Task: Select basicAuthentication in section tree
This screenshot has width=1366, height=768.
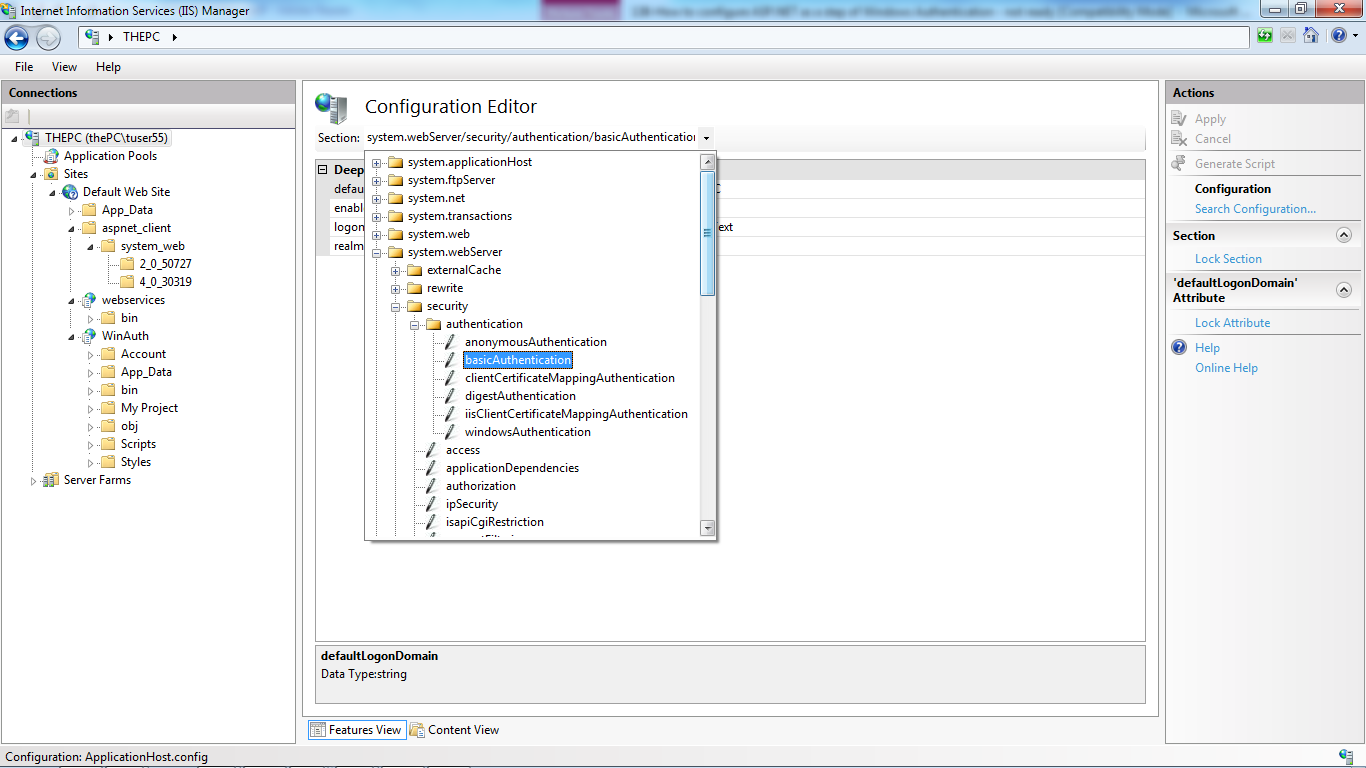Action: coord(518,360)
